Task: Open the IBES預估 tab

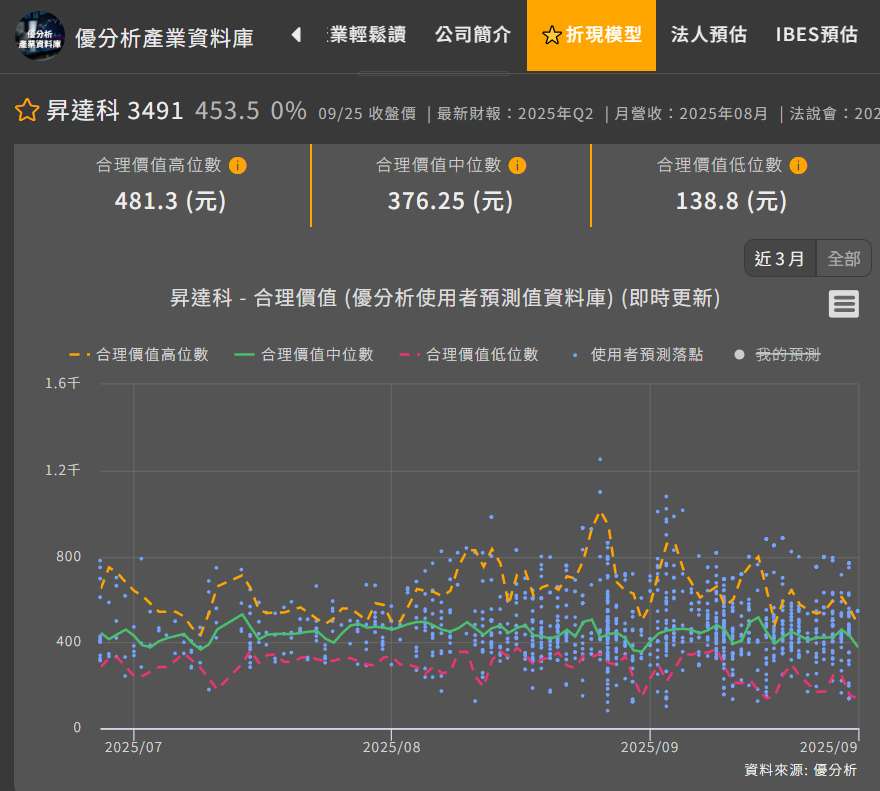Action: 816,35
